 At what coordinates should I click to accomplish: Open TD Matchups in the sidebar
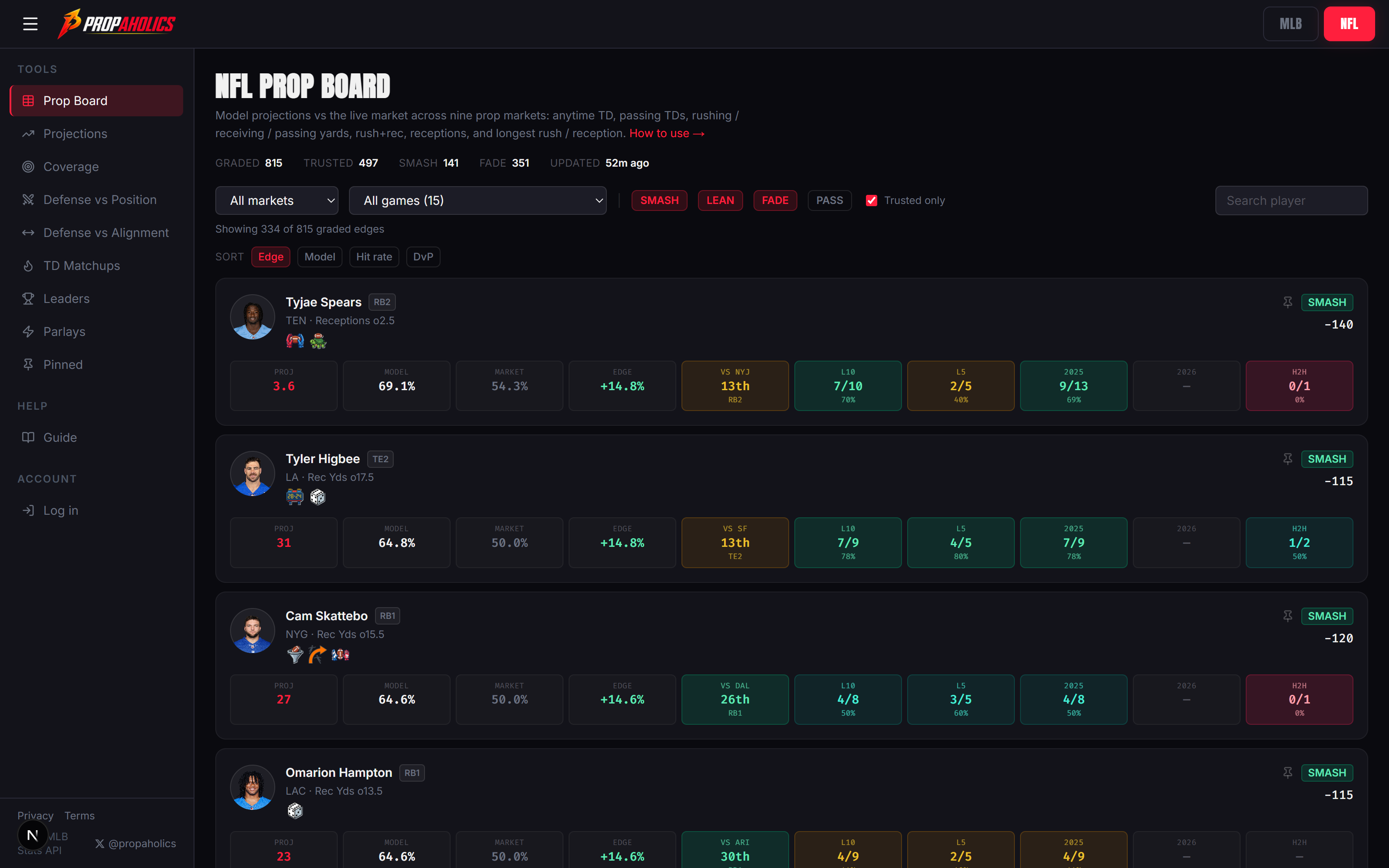pyautogui.click(x=96, y=266)
